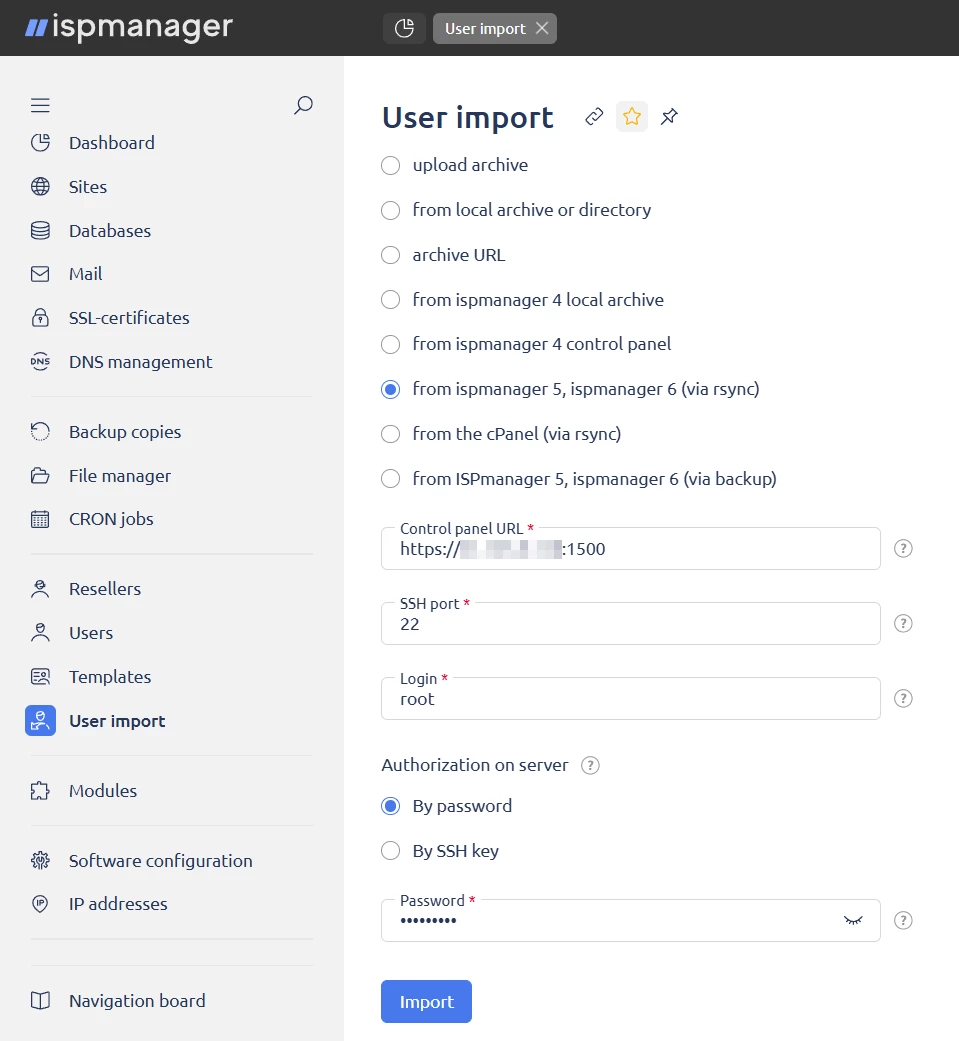Open help for Control panel URL
959x1041 pixels.
[x=903, y=548]
